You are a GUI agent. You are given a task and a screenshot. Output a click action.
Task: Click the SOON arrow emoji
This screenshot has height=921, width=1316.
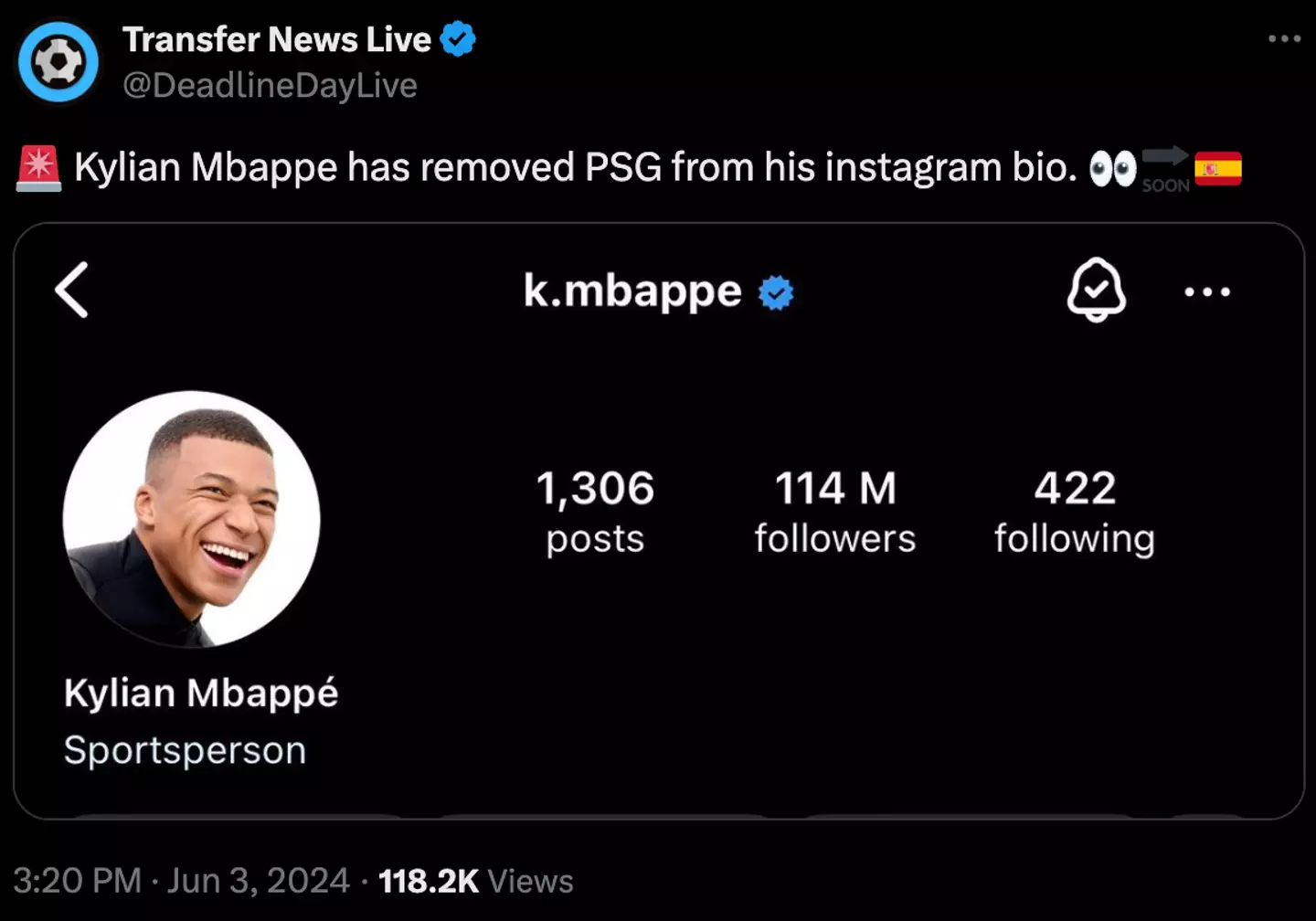pyautogui.click(x=1165, y=168)
